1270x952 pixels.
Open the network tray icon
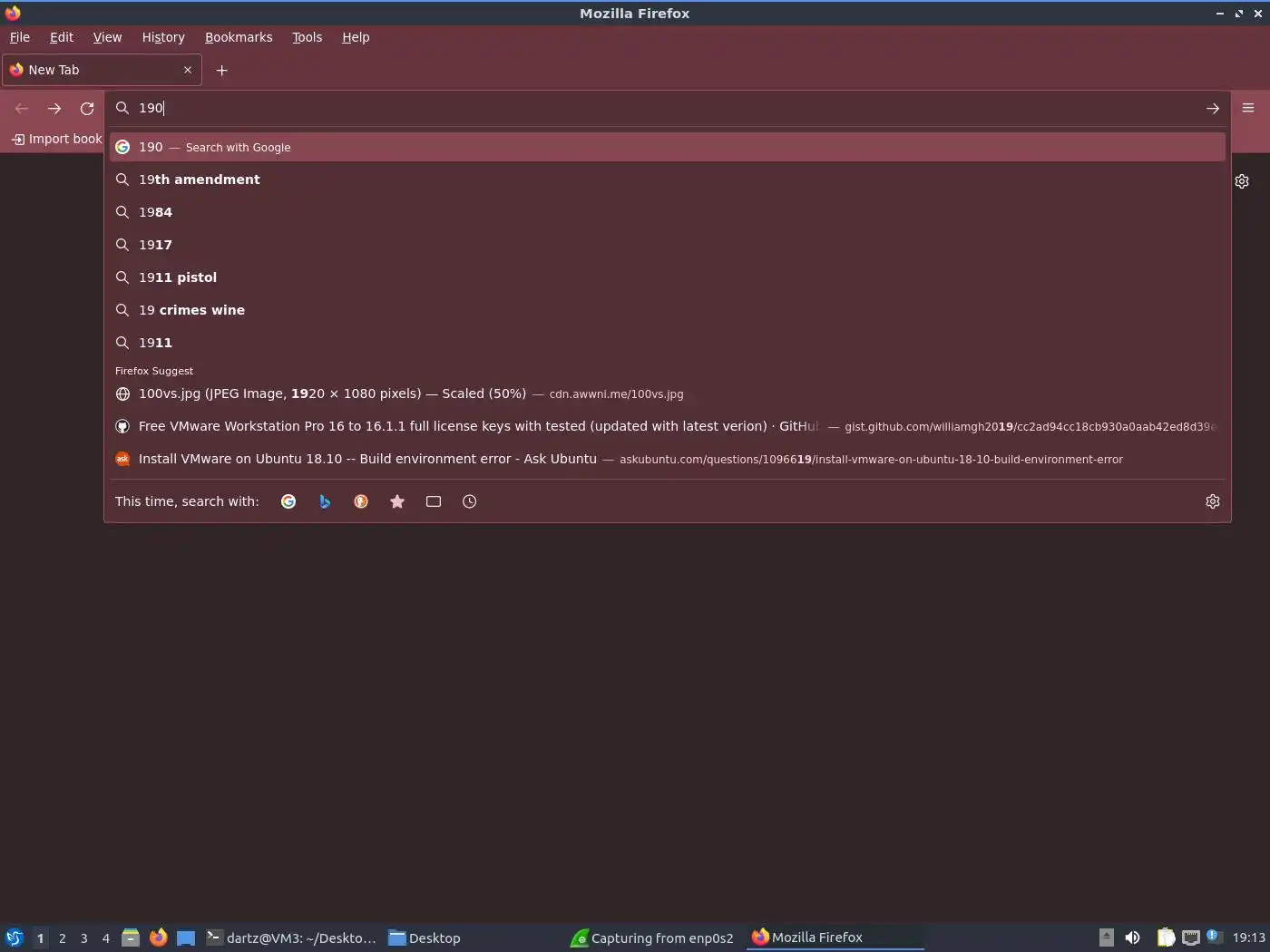coord(1191,937)
